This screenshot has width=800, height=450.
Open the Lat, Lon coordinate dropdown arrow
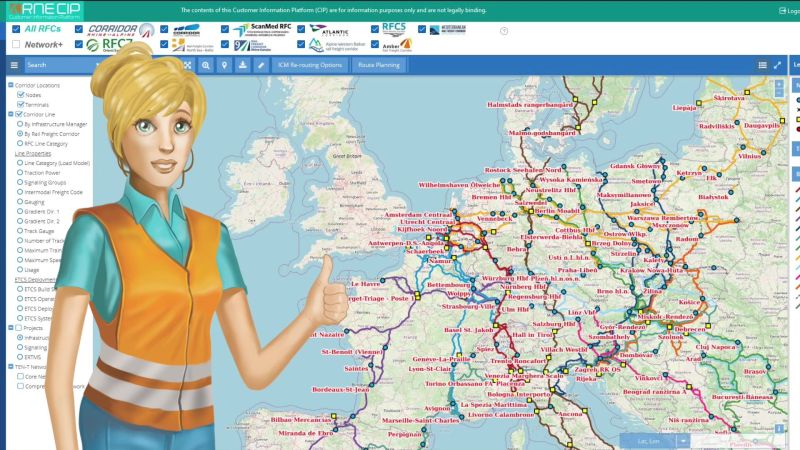click(x=683, y=440)
